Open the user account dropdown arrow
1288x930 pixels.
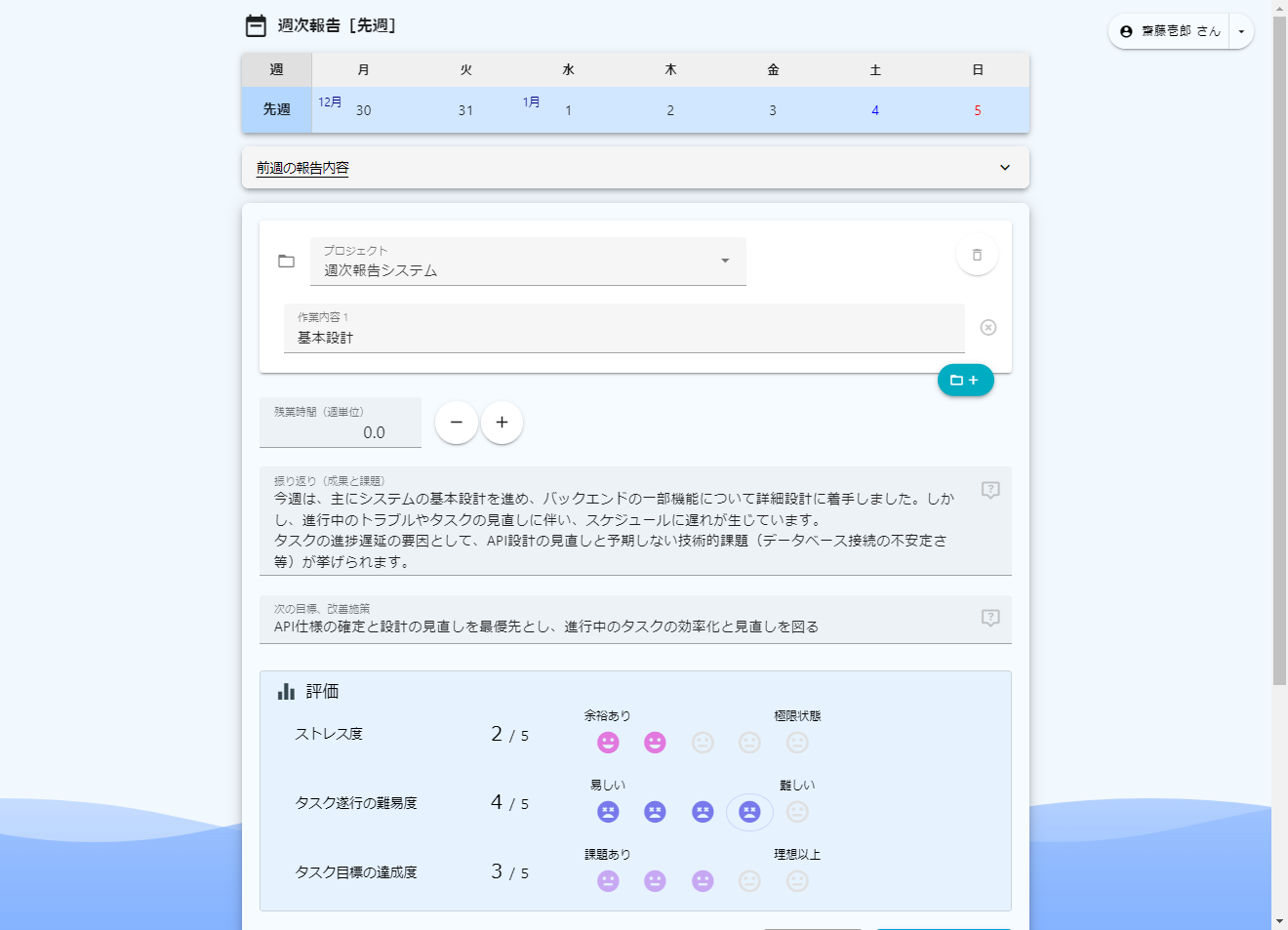1241,31
